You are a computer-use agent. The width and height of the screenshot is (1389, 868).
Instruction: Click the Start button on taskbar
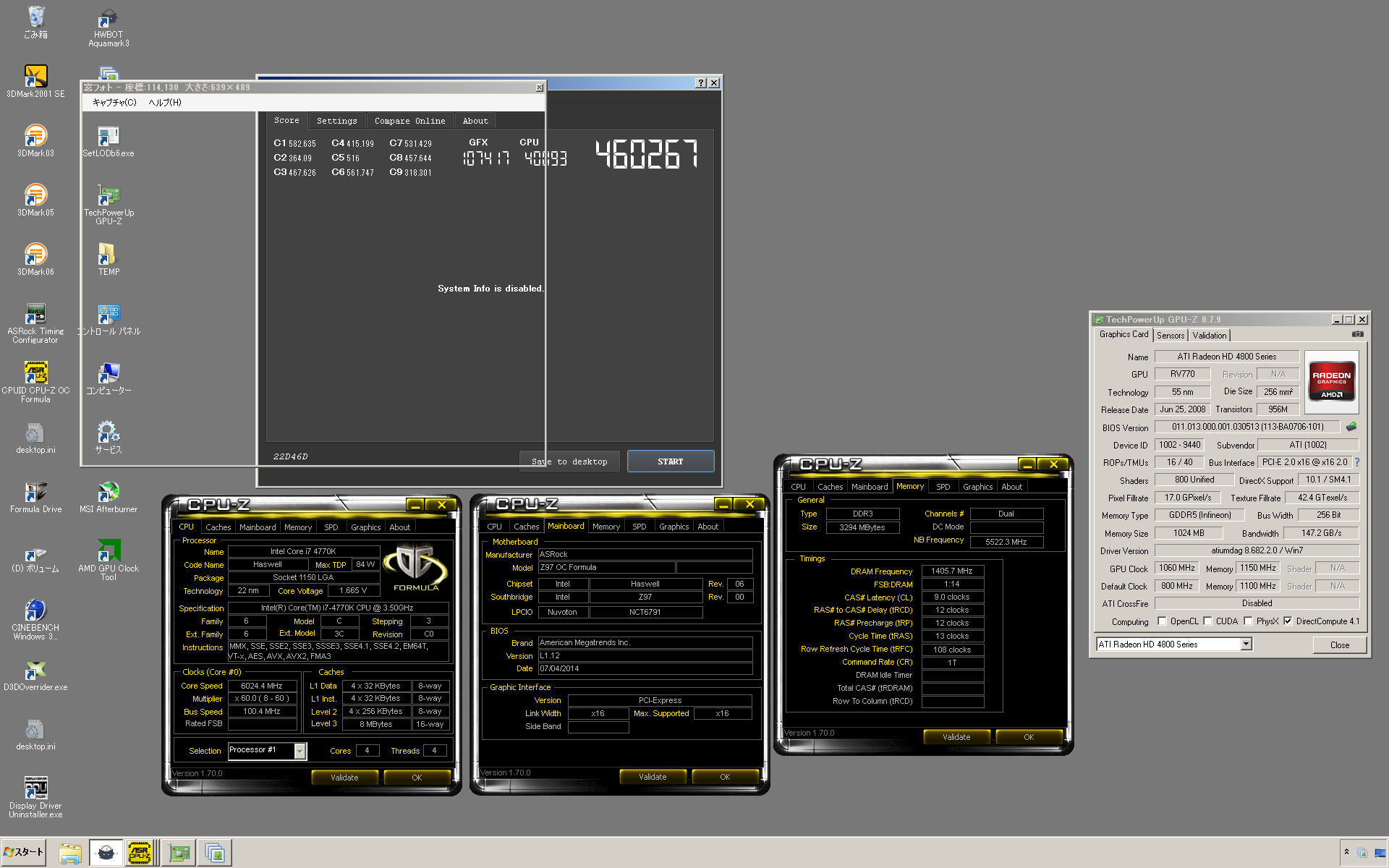pyautogui.click(x=24, y=852)
